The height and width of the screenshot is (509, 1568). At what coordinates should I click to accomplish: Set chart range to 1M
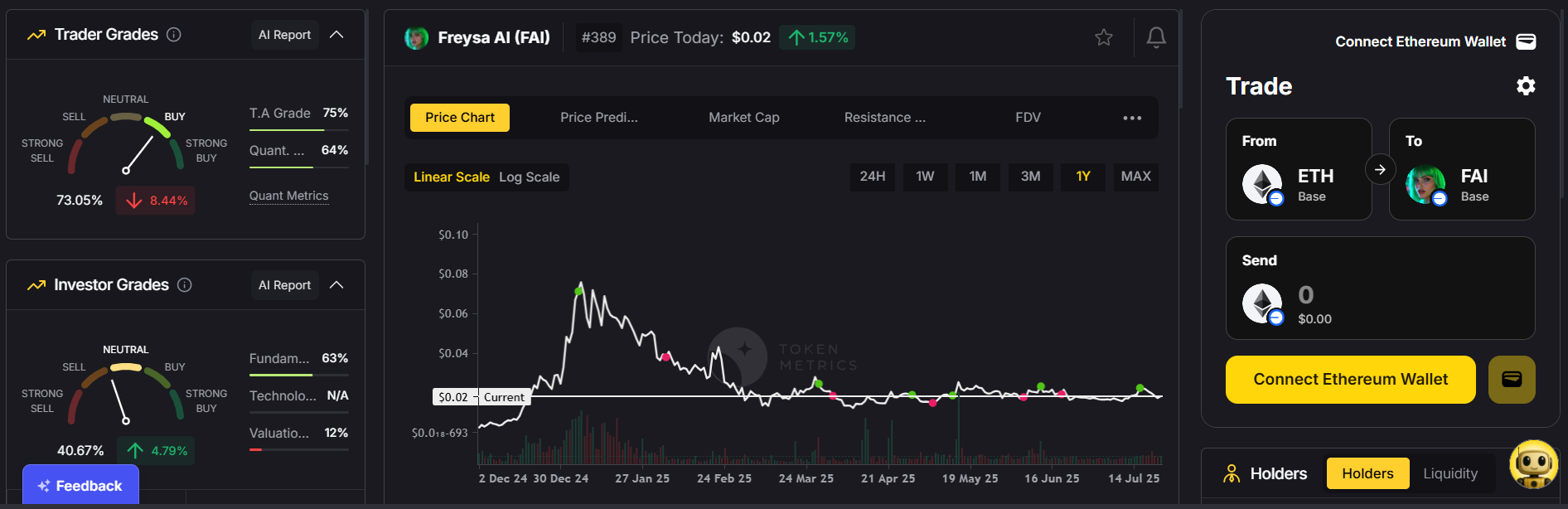(978, 177)
